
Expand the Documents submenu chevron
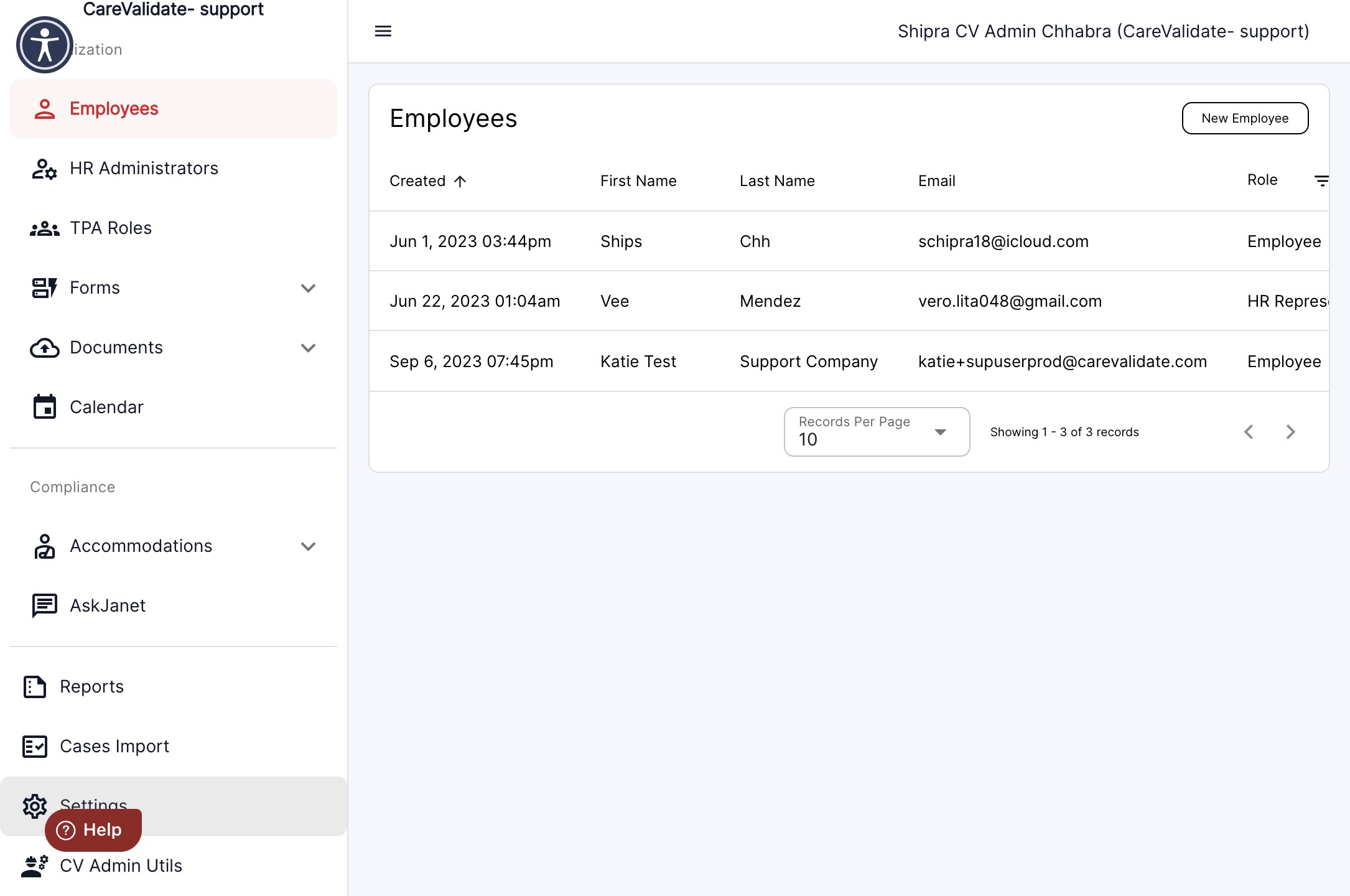tap(308, 348)
